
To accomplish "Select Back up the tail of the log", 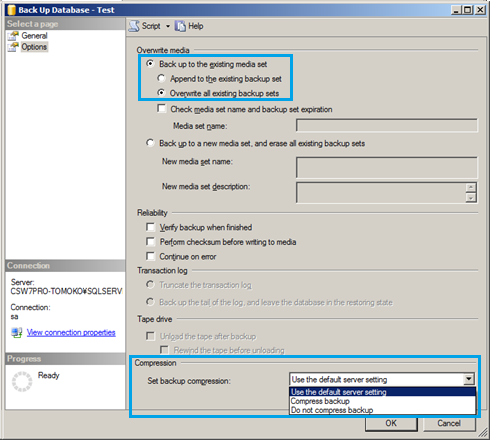I will 150,302.
